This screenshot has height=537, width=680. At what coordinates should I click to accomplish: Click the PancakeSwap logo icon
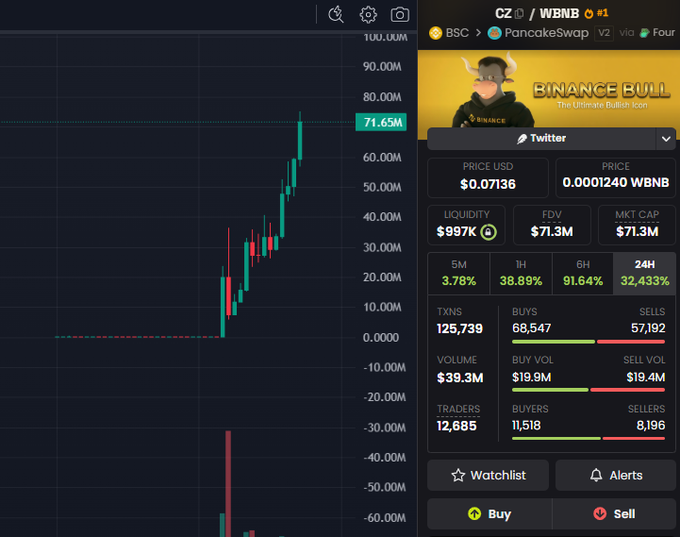click(x=494, y=33)
